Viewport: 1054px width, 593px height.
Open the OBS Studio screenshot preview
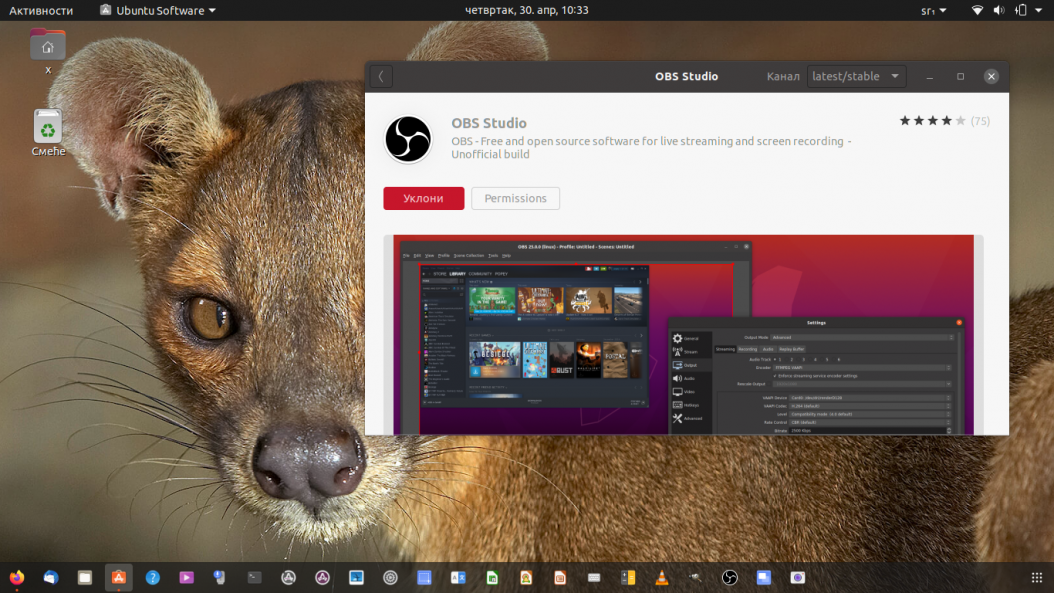[x=684, y=335]
